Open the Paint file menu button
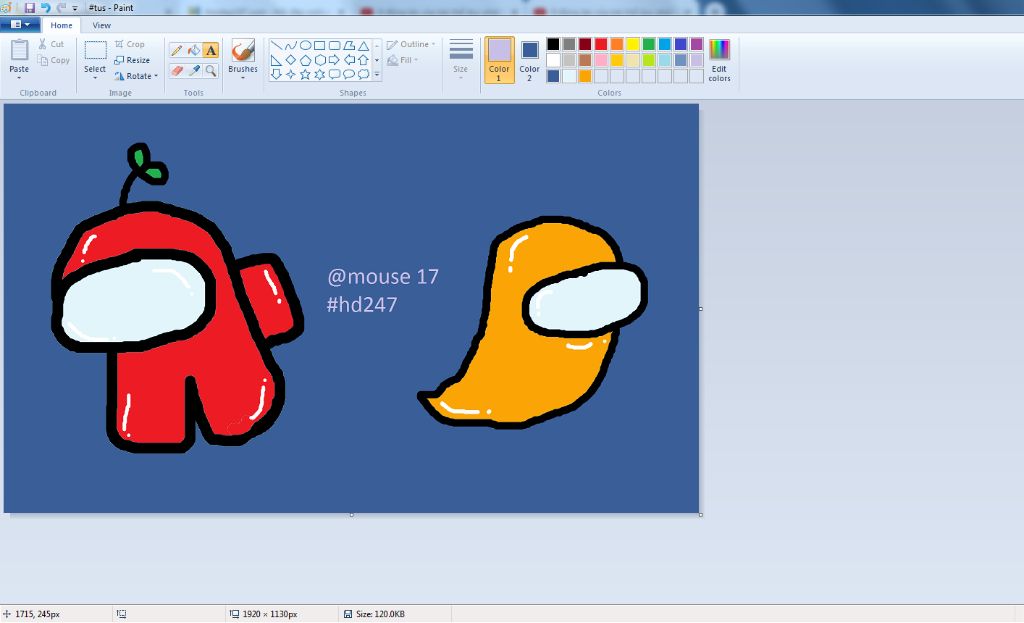The width and height of the screenshot is (1024, 623). tap(20, 25)
